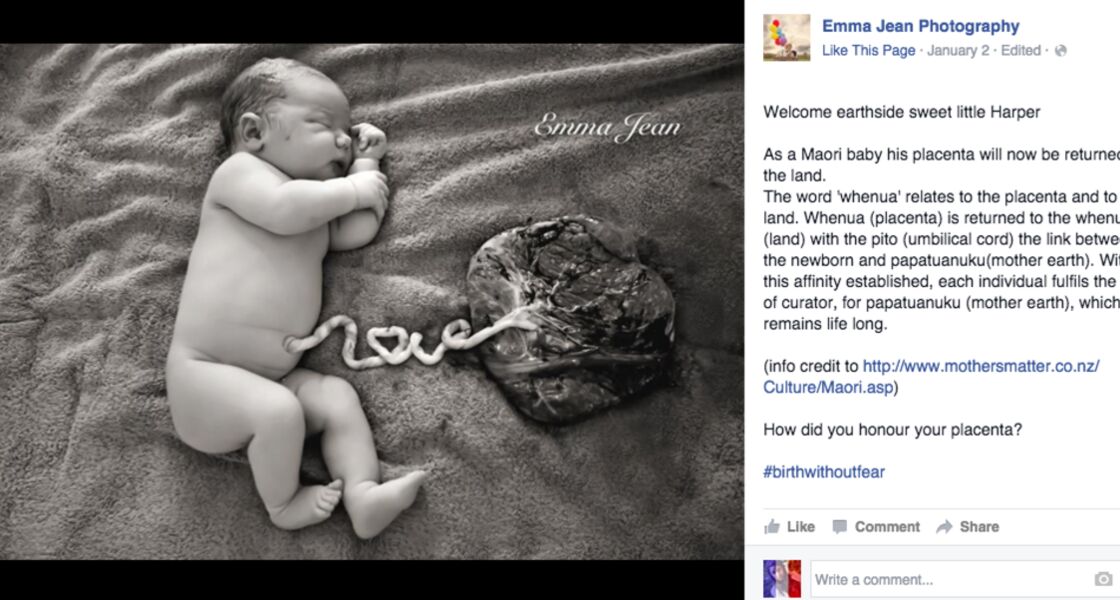
Task: Click the commenter avatar beside comment box
Action: [782, 579]
